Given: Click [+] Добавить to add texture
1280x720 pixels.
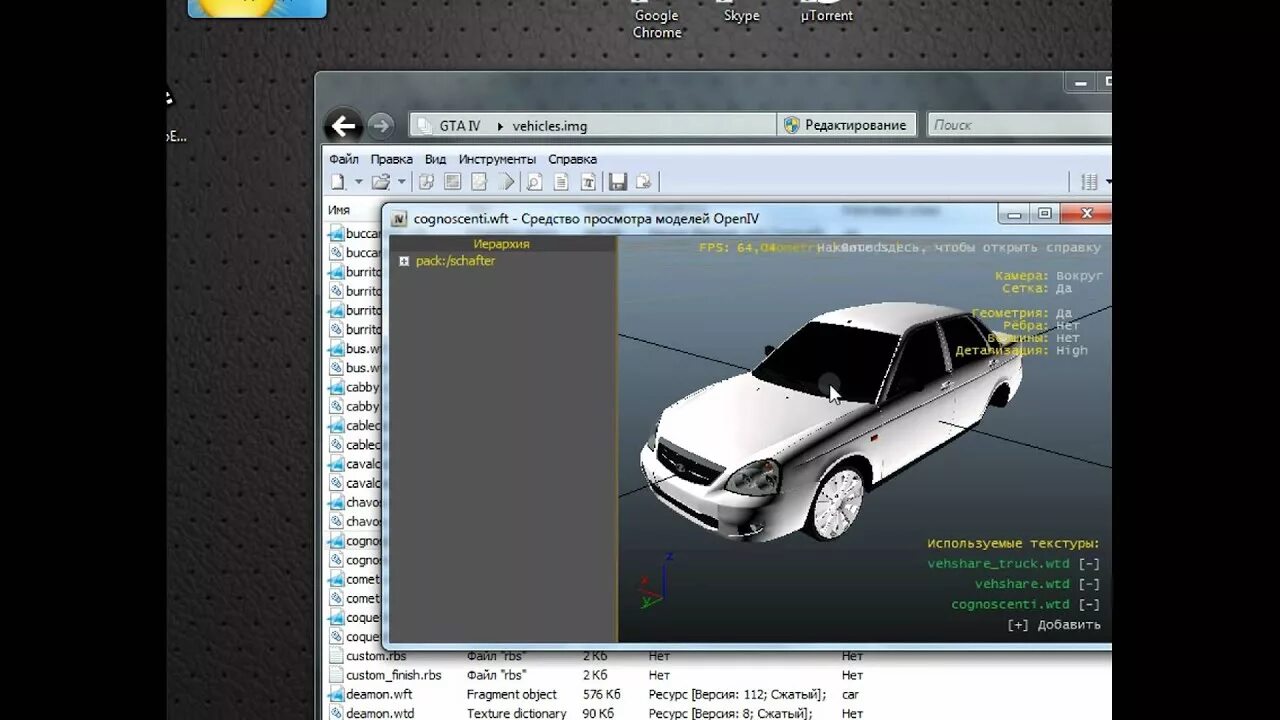Looking at the screenshot, I should coord(1054,625).
